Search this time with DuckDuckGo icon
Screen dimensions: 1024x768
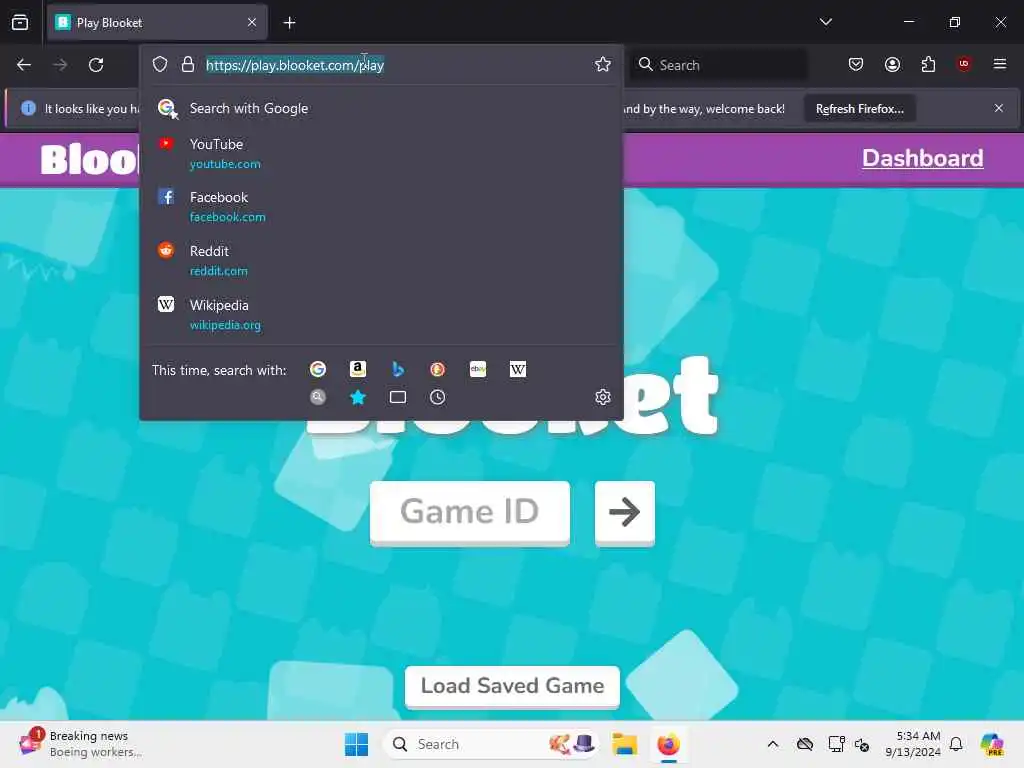438,370
